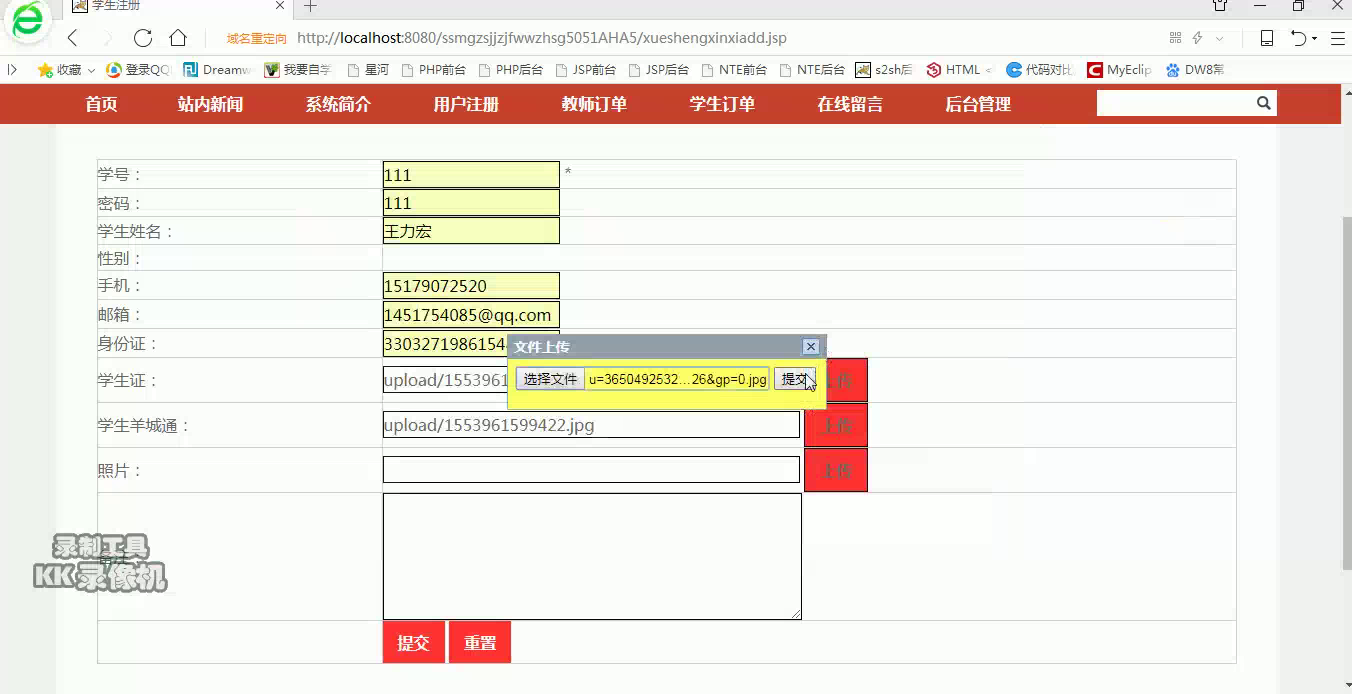Image resolution: width=1352 pixels, height=694 pixels.
Task: Open the JSP前台 bookmark
Action: [x=586, y=70]
